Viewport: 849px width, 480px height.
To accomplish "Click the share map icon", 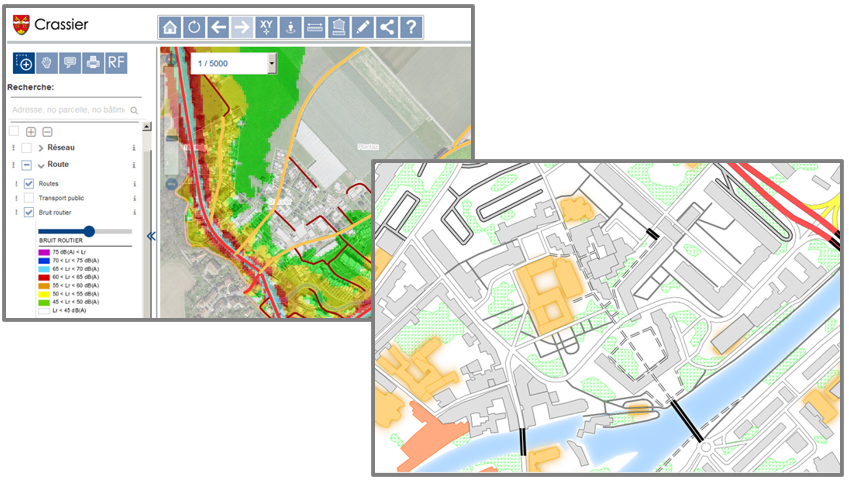I will [x=386, y=28].
